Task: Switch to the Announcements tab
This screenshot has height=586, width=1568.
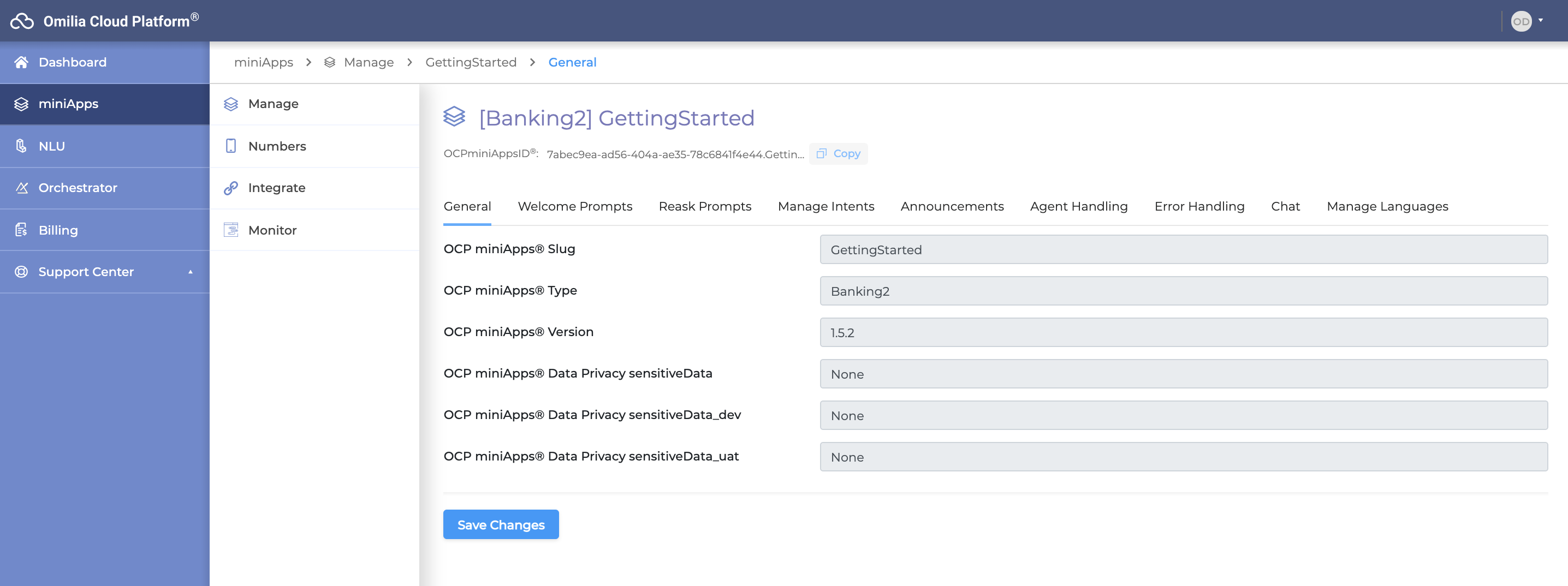Action: pyautogui.click(x=952, y=206)
